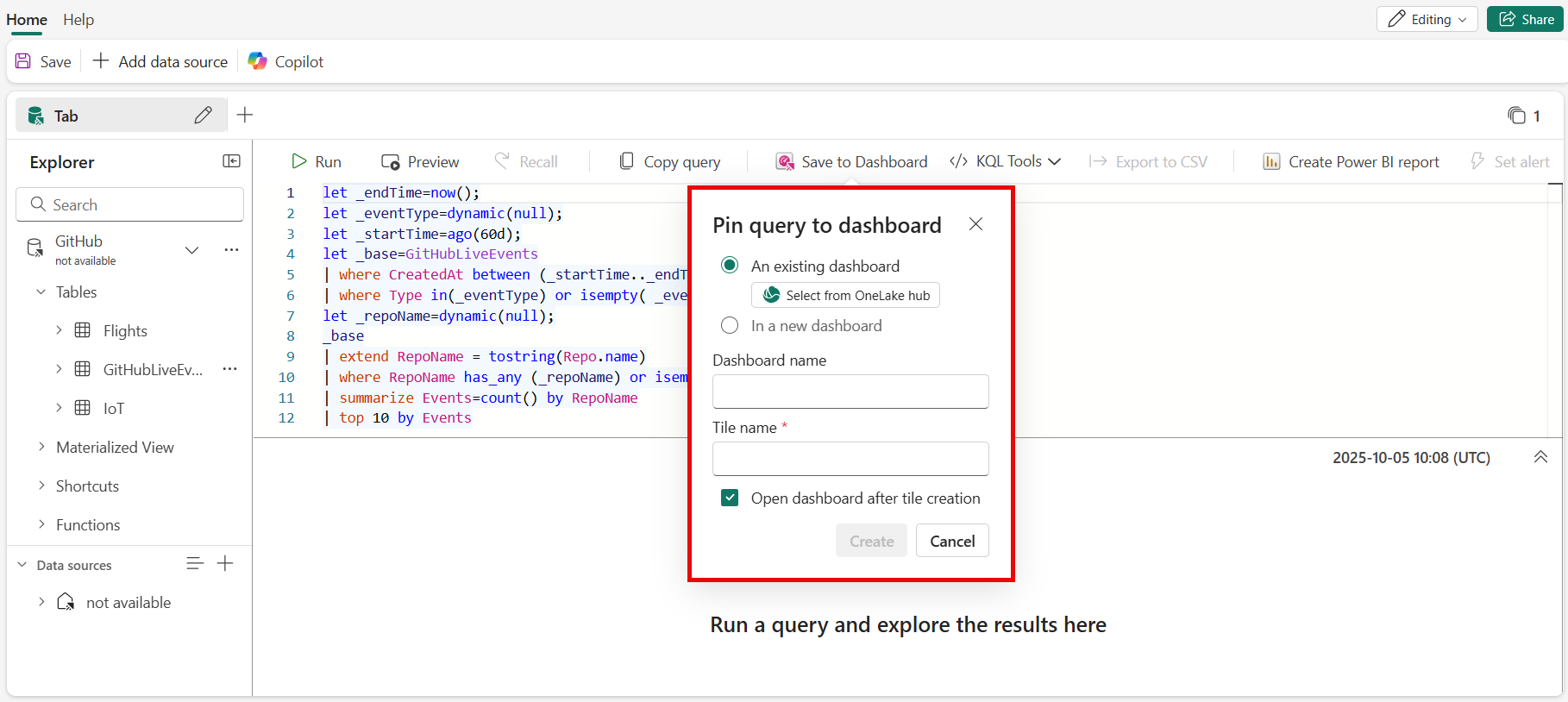Select the 'In a new dashboard' radio option
1568x702 pixels.
point(730,326)
